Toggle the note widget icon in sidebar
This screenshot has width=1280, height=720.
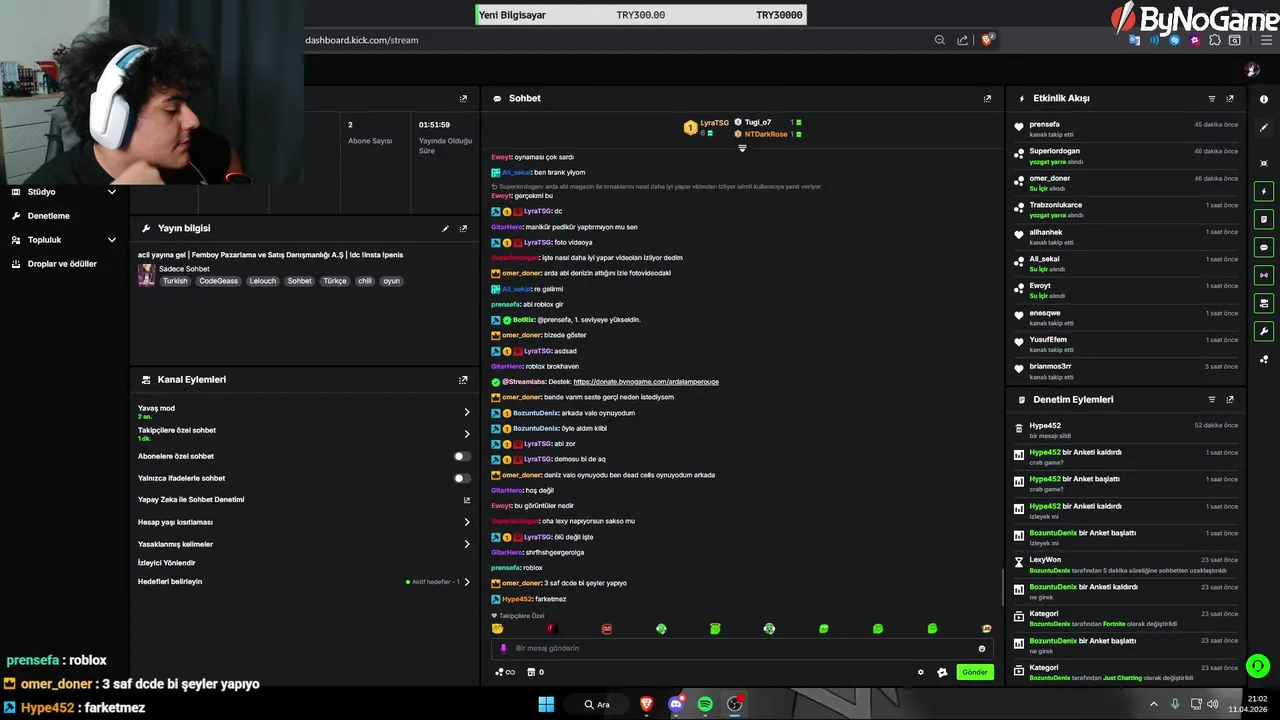point(1264,219)
